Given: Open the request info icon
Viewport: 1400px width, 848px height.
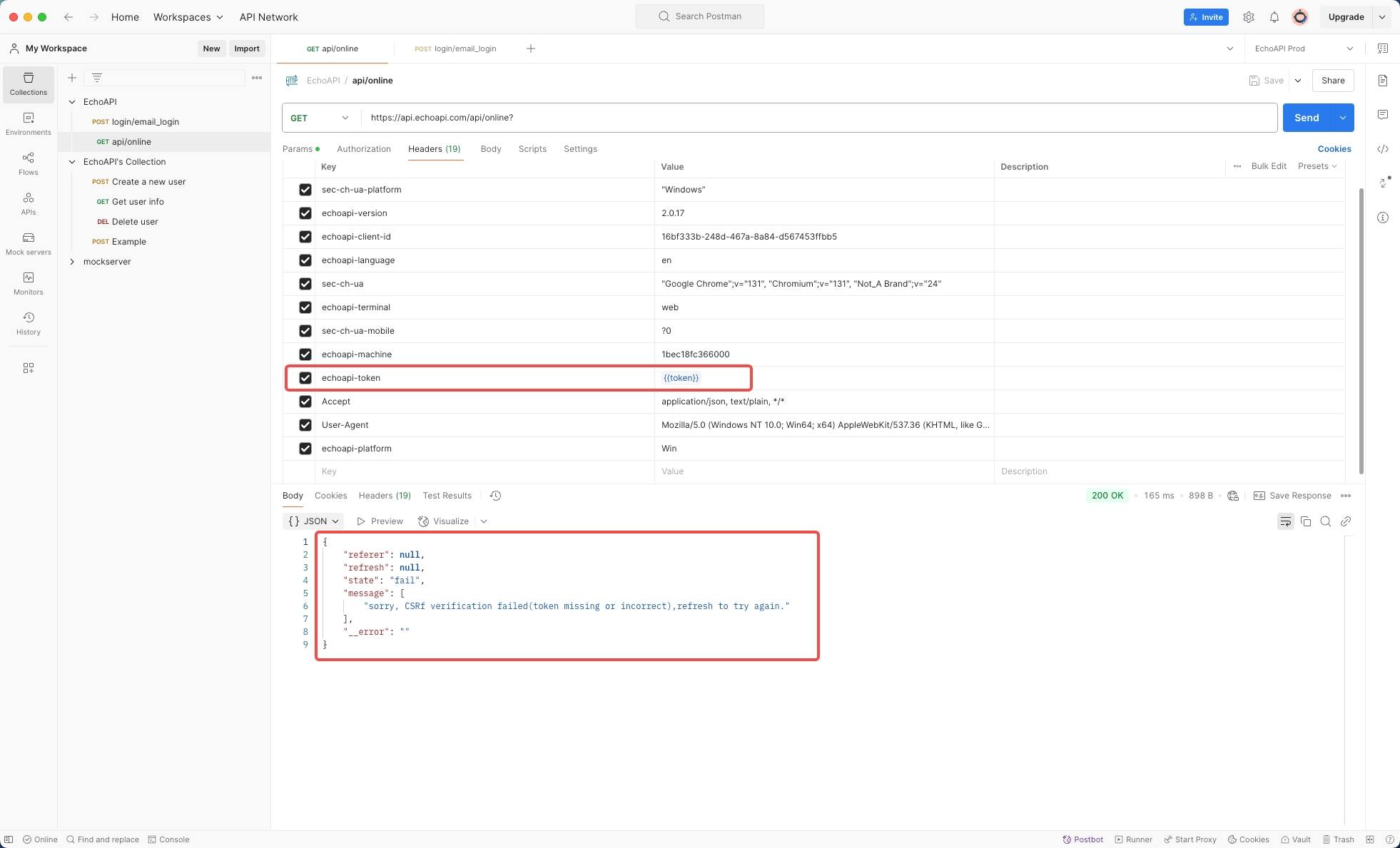Looking at the screenshot, I should (x=1383, y=218).
